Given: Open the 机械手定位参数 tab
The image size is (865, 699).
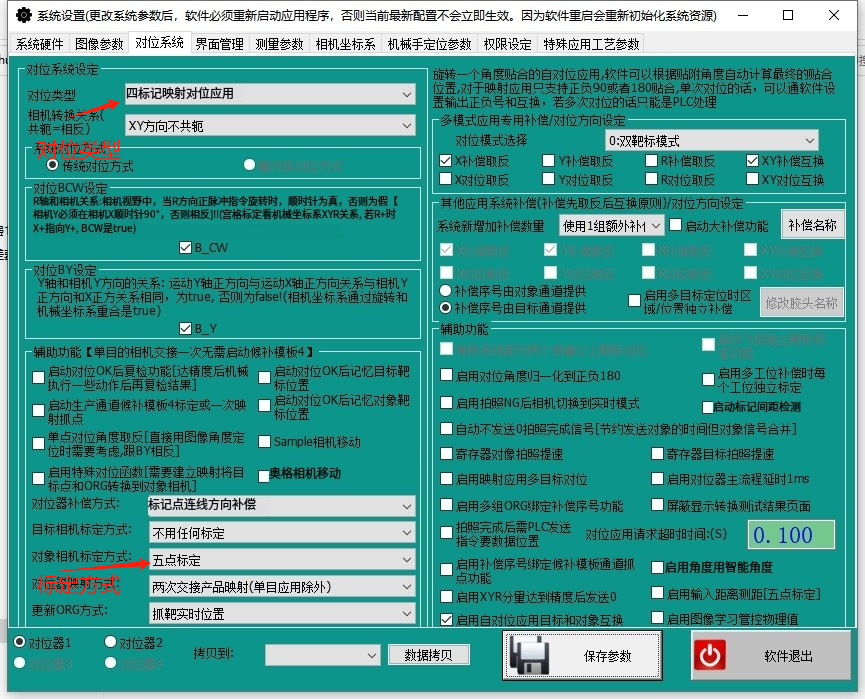Looking at the screenshot, I should (429, 44).
